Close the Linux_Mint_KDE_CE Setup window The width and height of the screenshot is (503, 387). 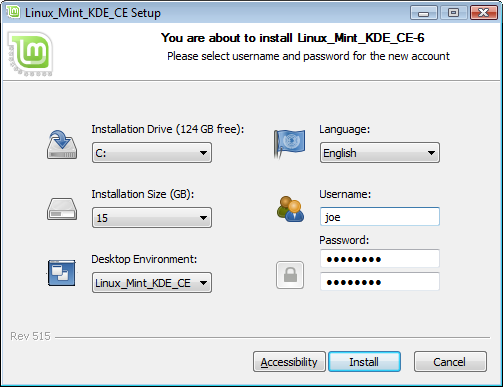click(x=484, y=13)
